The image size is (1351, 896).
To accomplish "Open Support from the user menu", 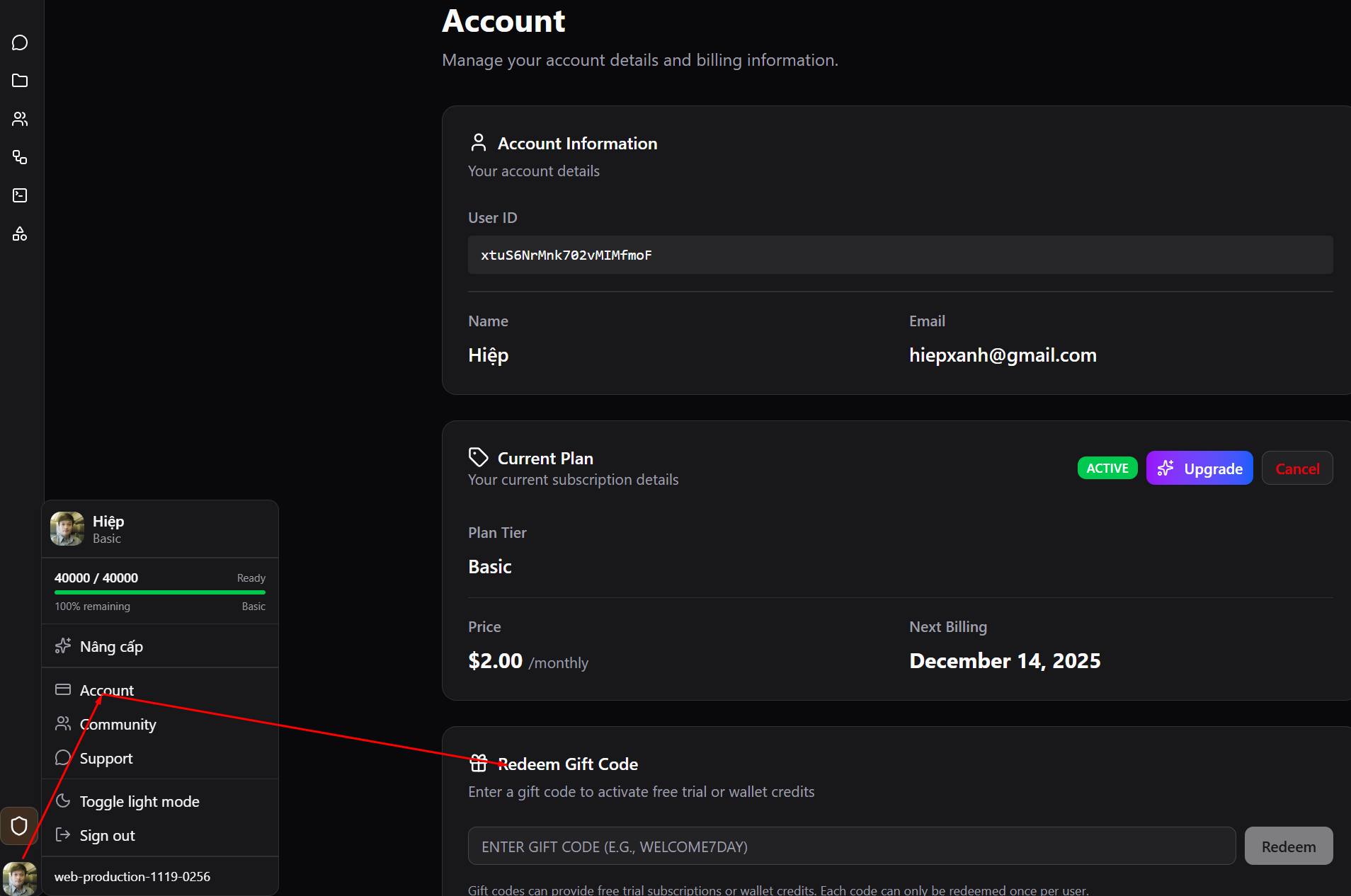I will click(x=160, y=758).
